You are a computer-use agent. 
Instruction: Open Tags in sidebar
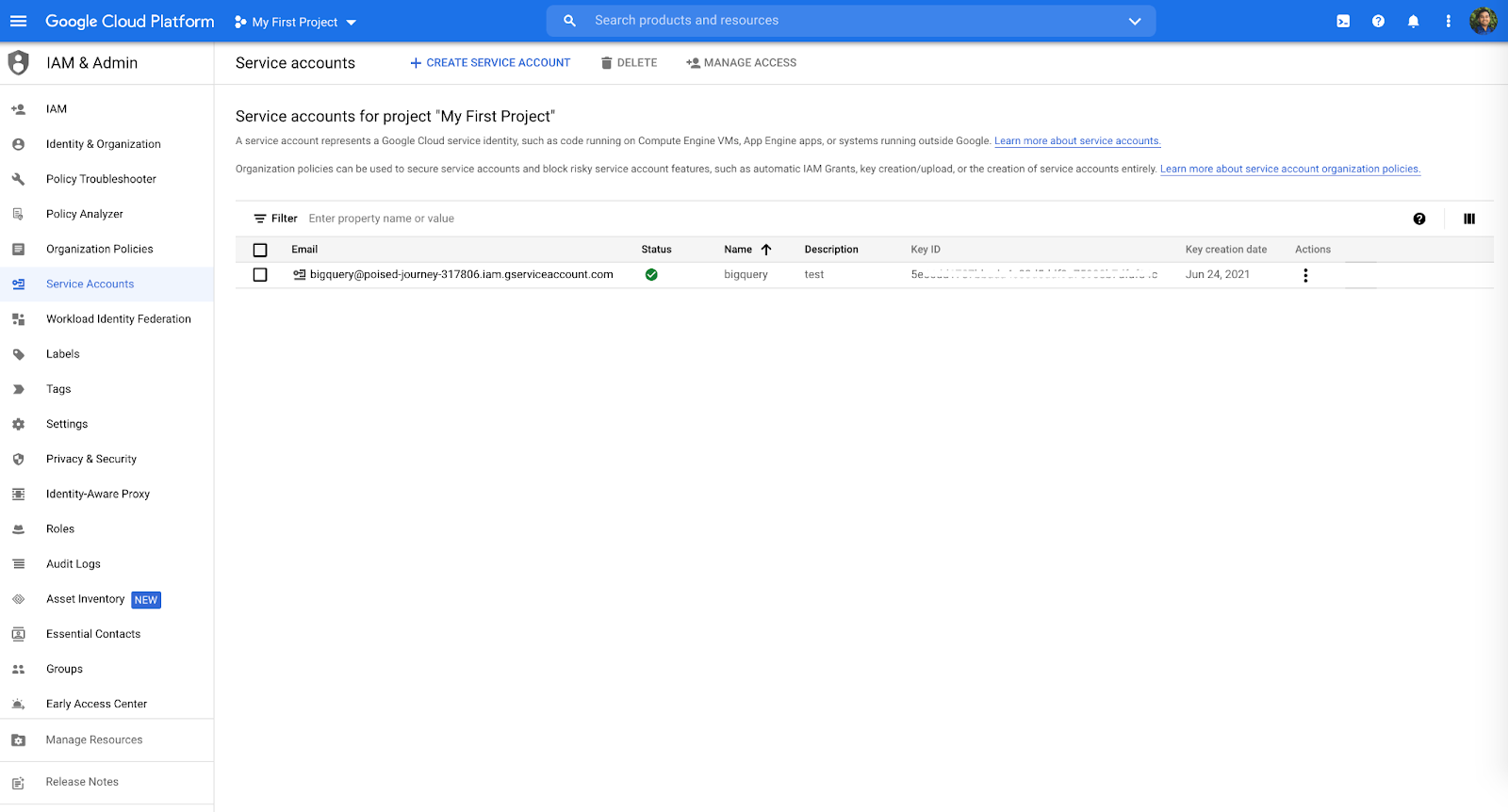(x=58, y=390)
